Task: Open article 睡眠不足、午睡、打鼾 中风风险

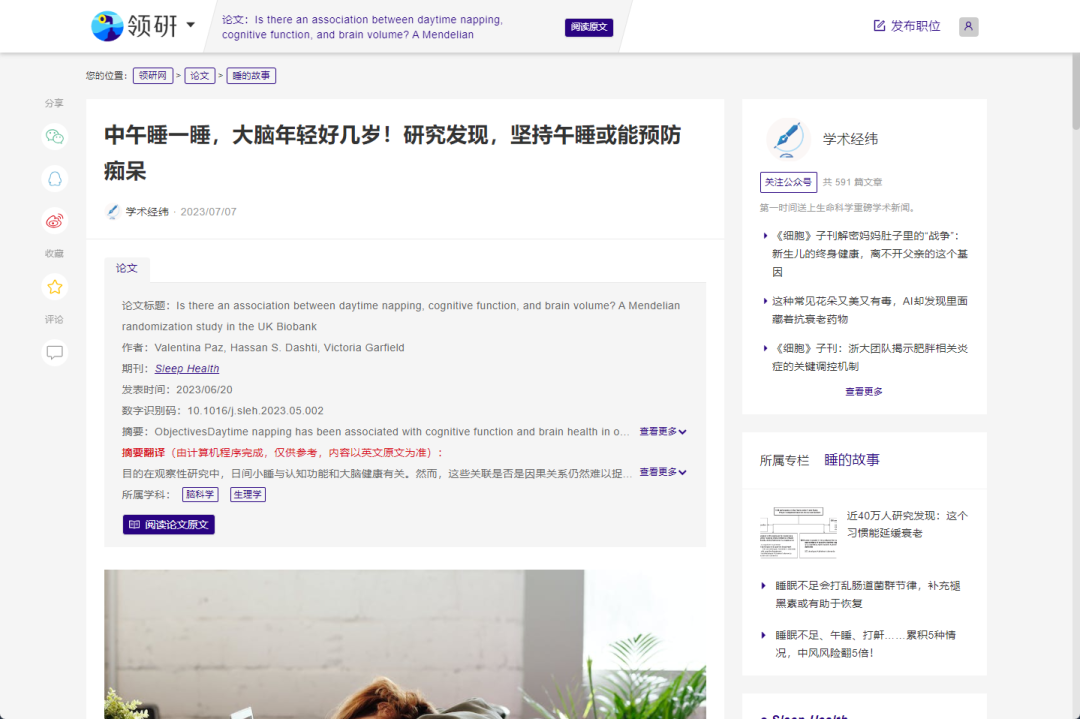Action: 866,644
